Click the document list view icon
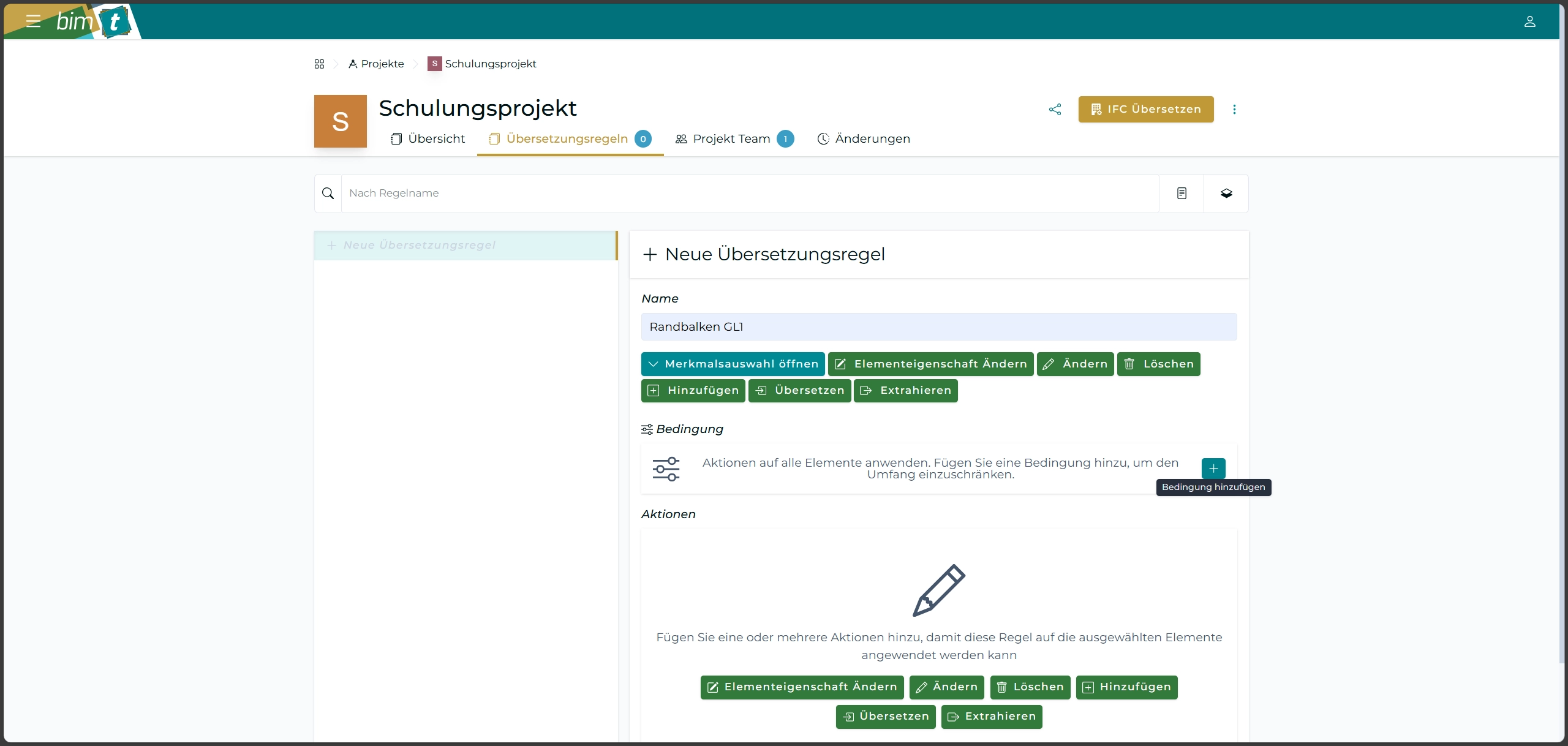The image size is (1568, 746). [1182, 194]
